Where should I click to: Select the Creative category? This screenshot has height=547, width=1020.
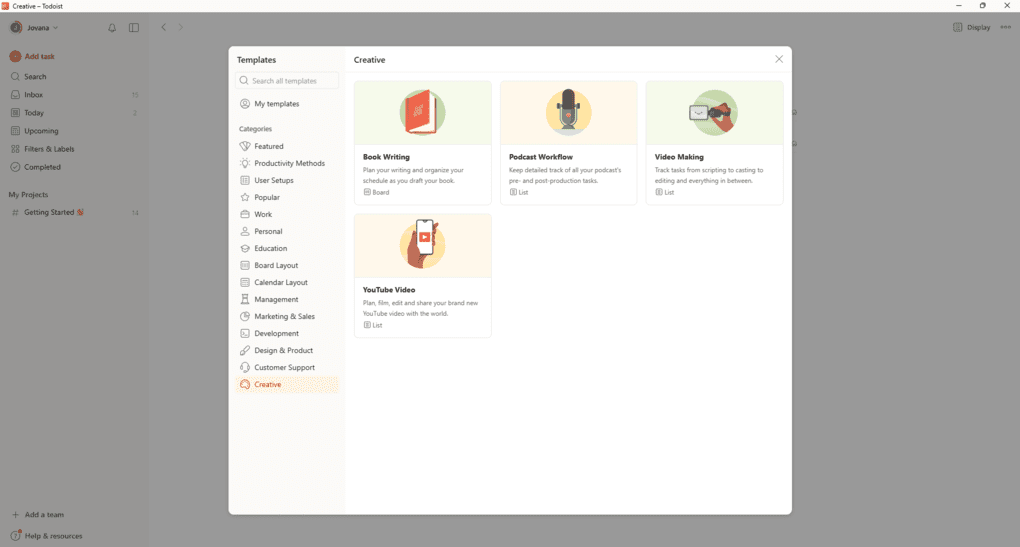(x=287, y=384)
